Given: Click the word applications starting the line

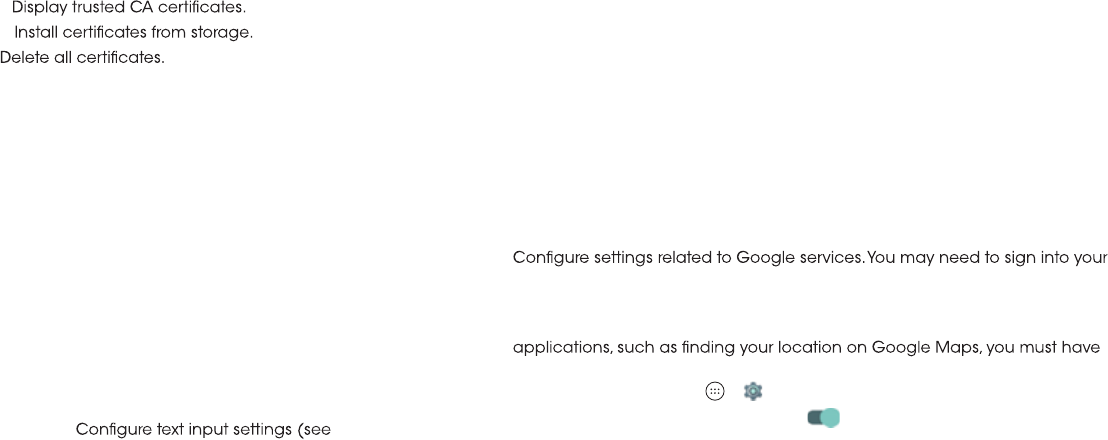Looking at the screenshot, I should click(x=554, y=349).
